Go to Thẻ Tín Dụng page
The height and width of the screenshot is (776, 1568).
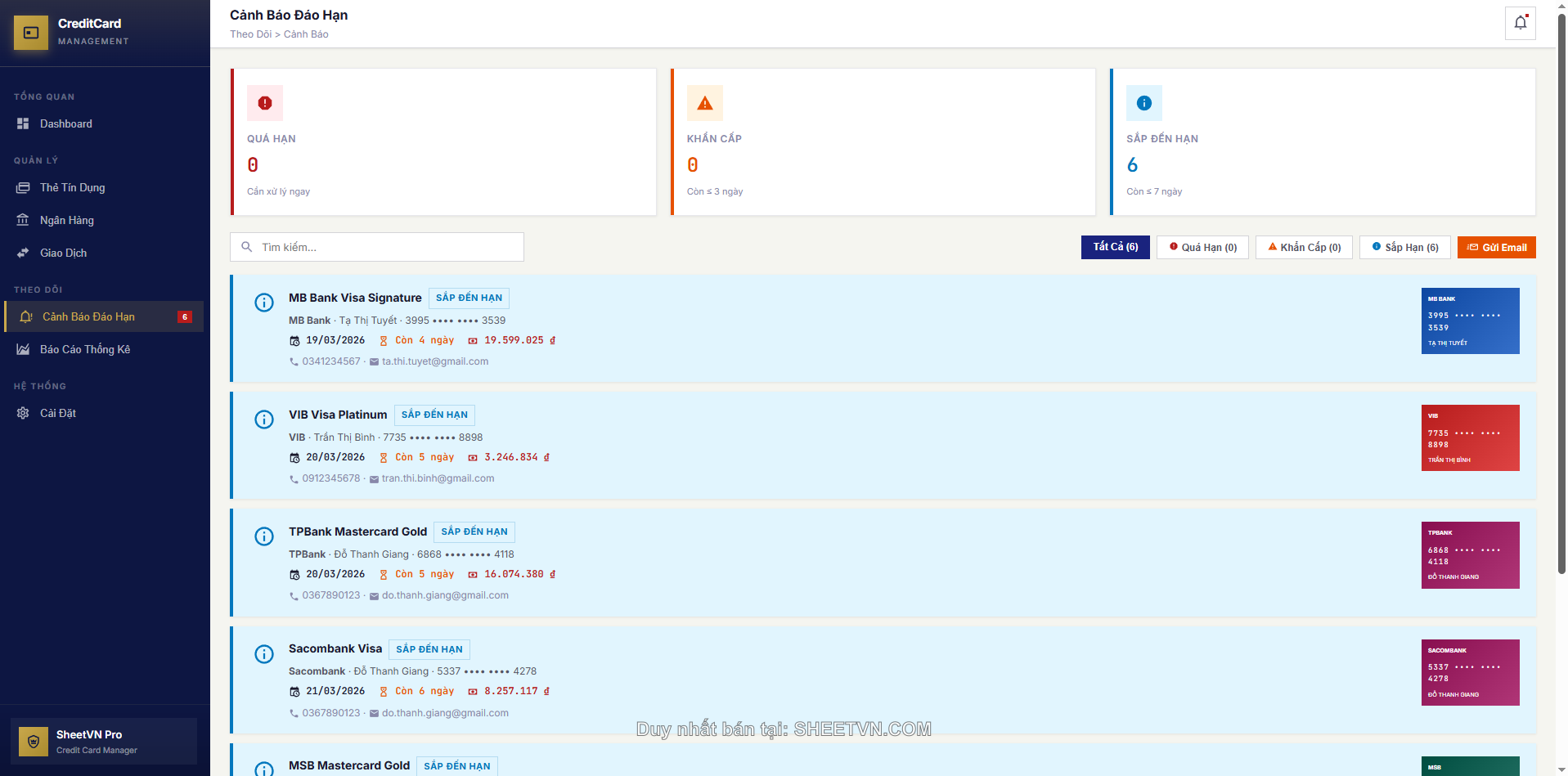click(72, 187)
